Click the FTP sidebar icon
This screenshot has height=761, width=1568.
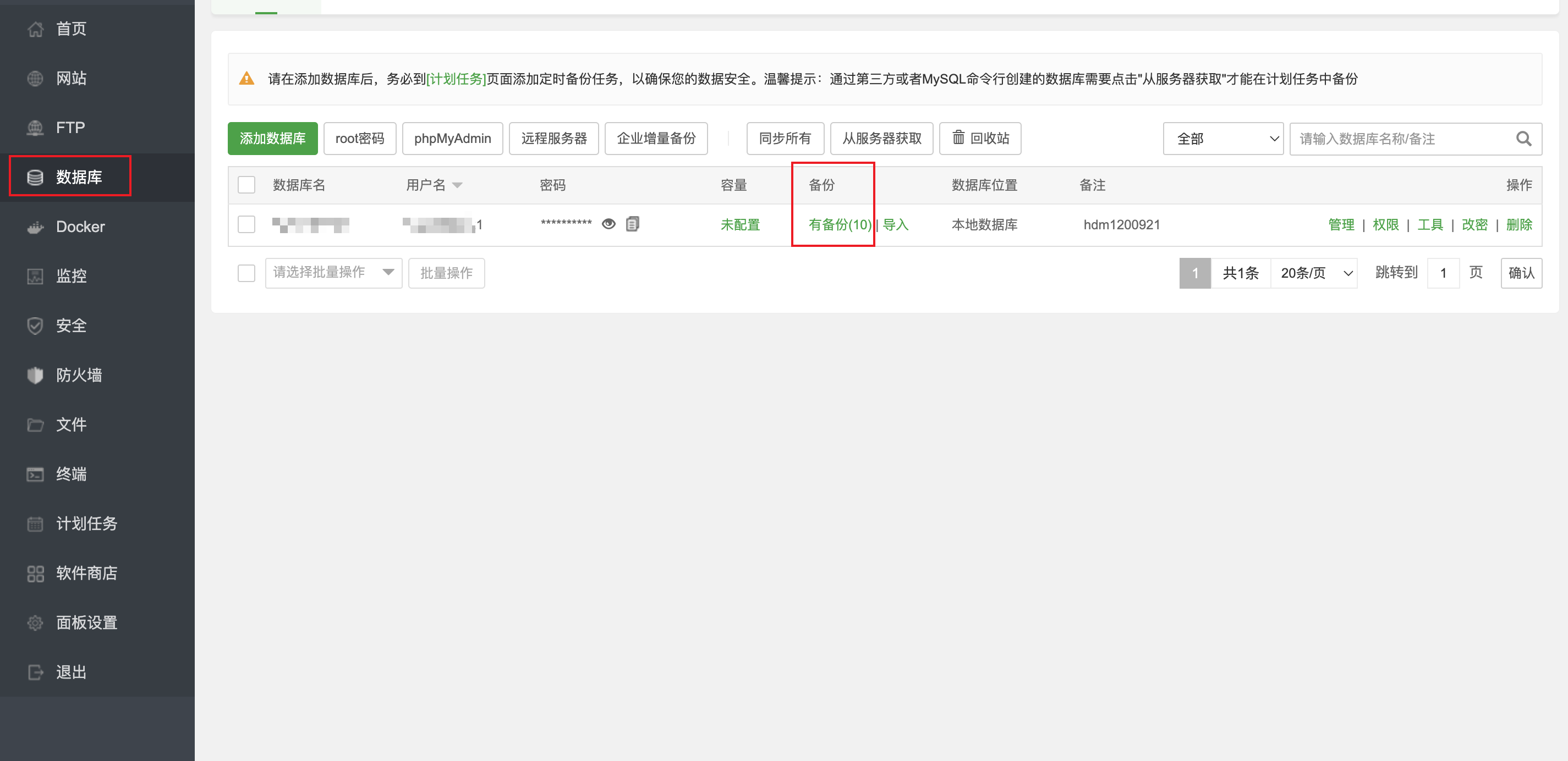pos(35,128)
